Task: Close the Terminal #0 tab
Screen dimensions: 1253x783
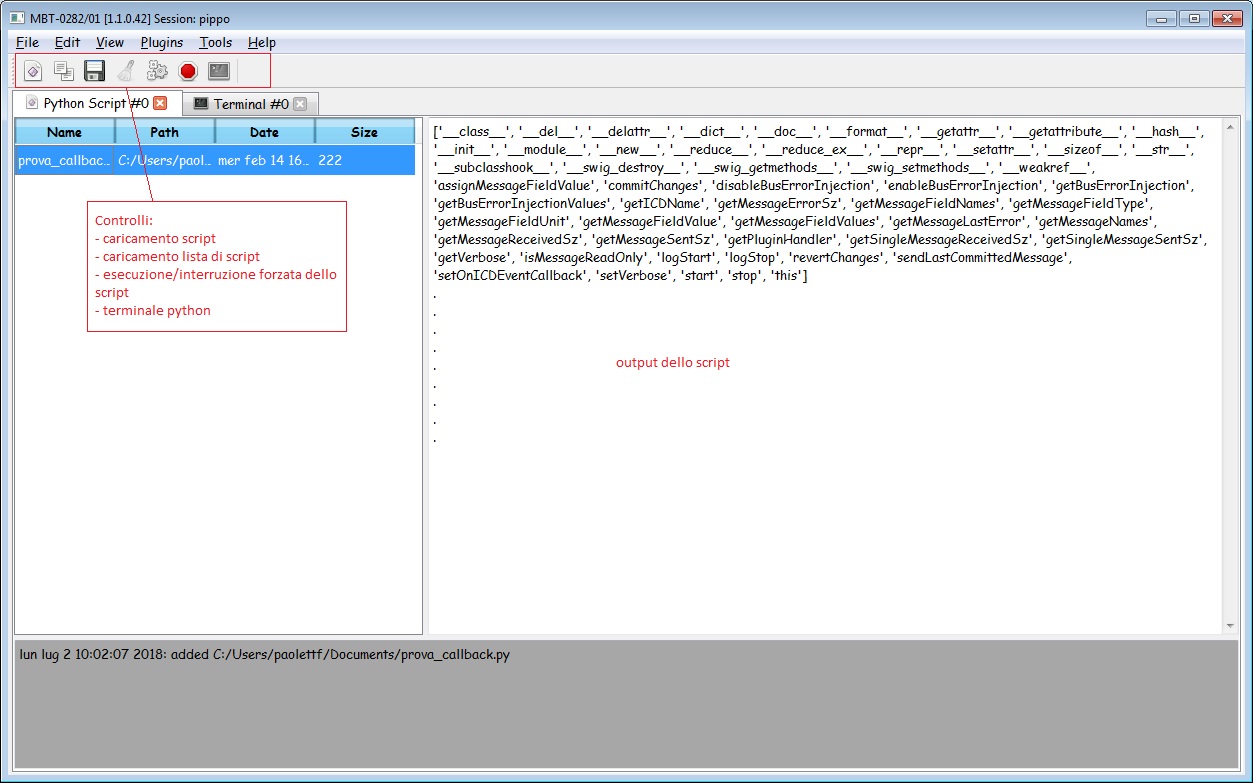Action: pyautogui.click(x=299, y=104)
